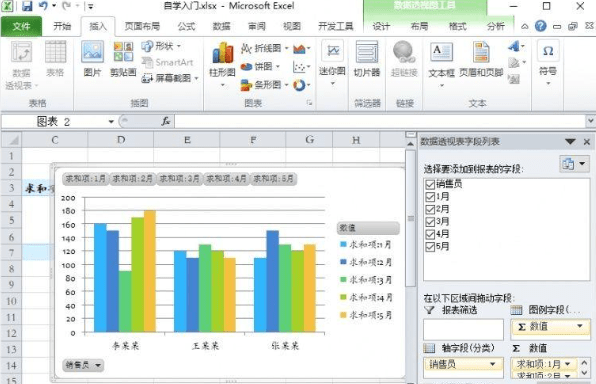Toggle the 3月 field checkbox
596x384 pixels.
(x=430, y=222)
